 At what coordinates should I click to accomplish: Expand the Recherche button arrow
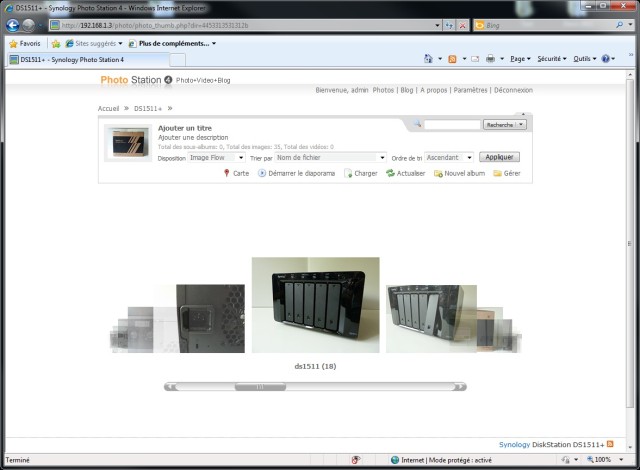(x=521, y=124)
